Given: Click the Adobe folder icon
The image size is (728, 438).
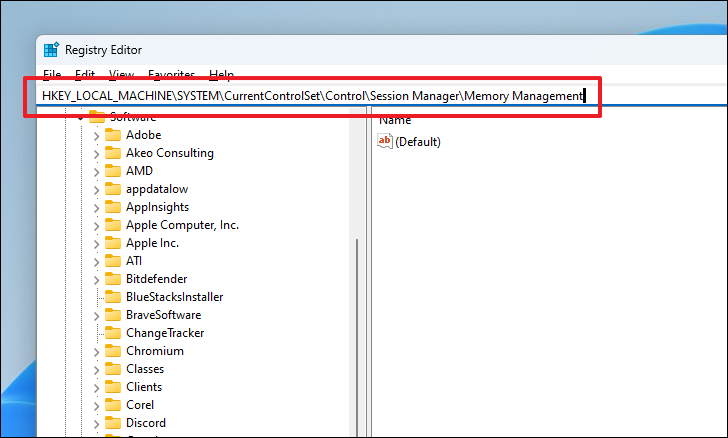Looking at the screenshot, I should point(113,135).
